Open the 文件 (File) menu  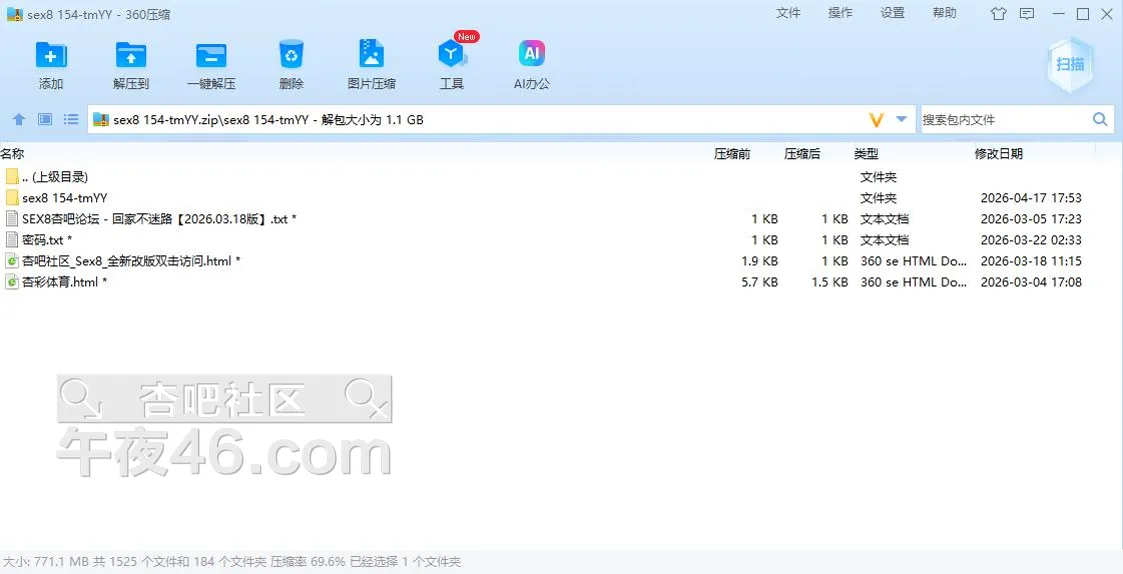pyautogui.click(x=788, y=13)
